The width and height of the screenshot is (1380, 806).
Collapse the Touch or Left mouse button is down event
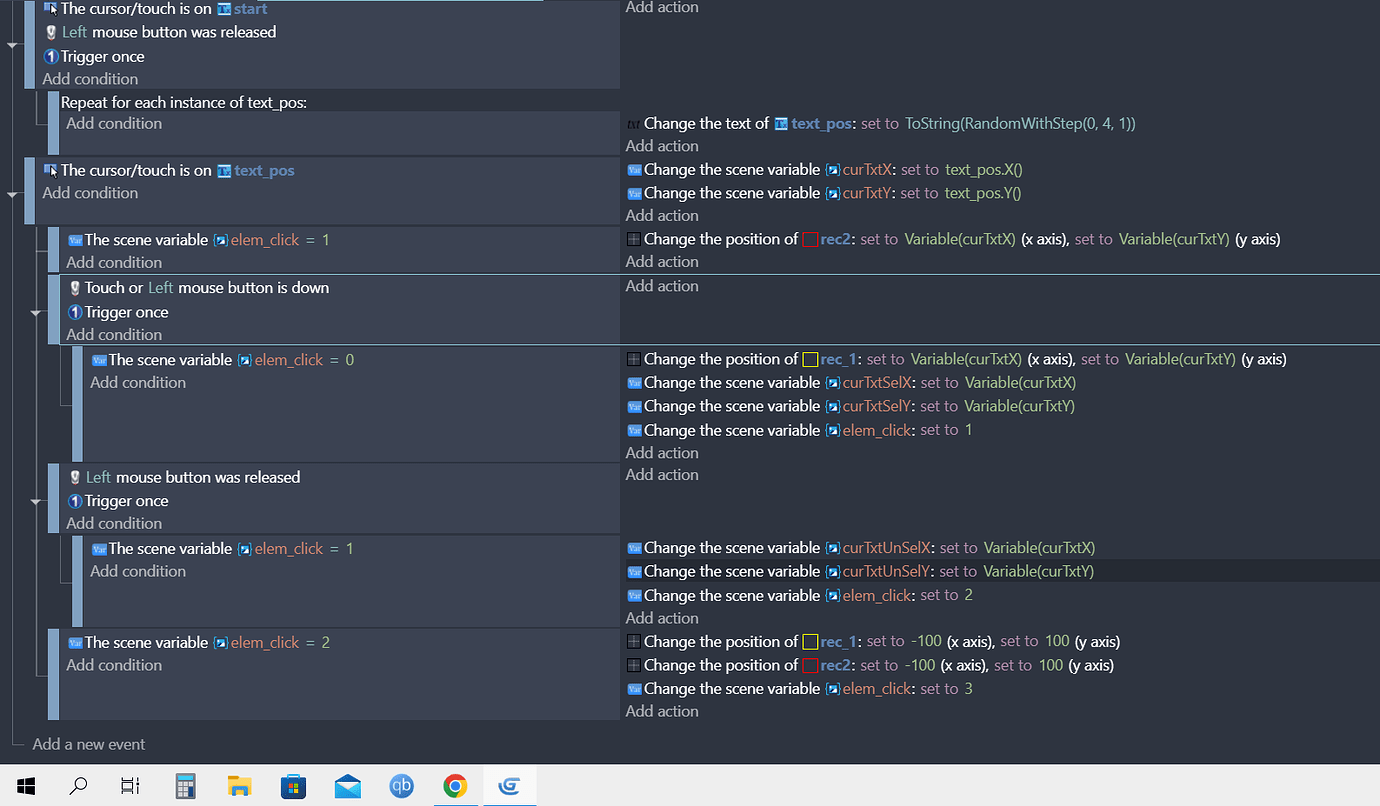pyautogui.click(x=37, y=313)
